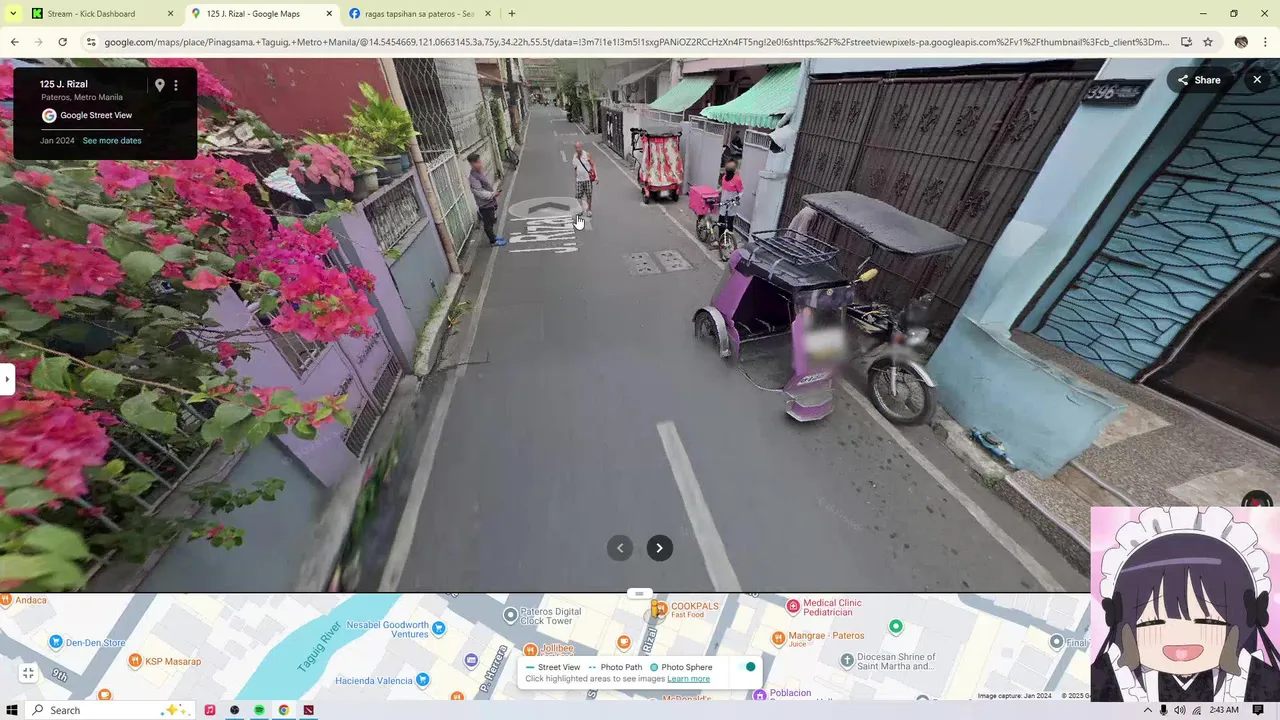Move forward along the street arrow

click(x=546, y=209)
